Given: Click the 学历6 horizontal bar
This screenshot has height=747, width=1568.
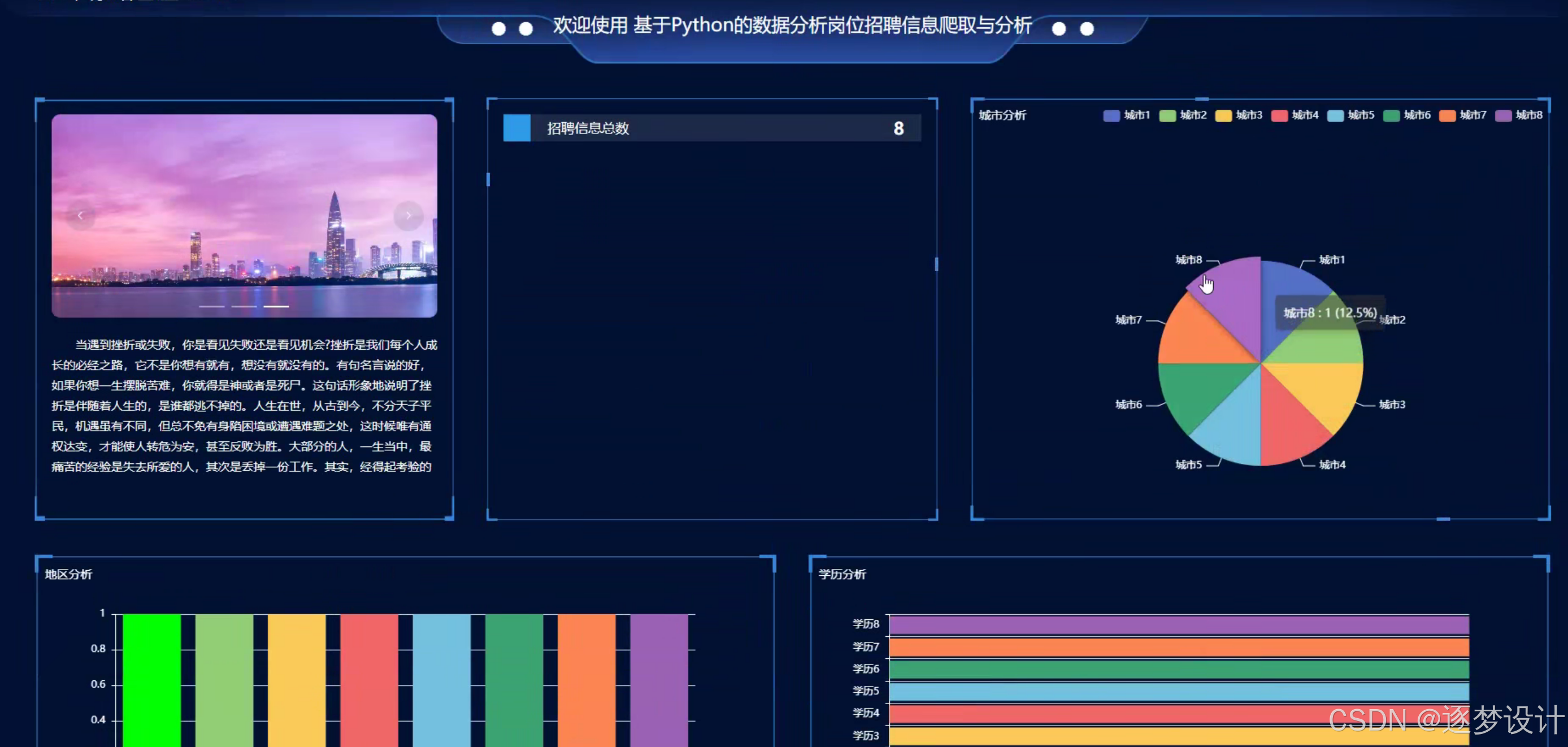Looking at the screenshot, I should tap(1179, 669).
